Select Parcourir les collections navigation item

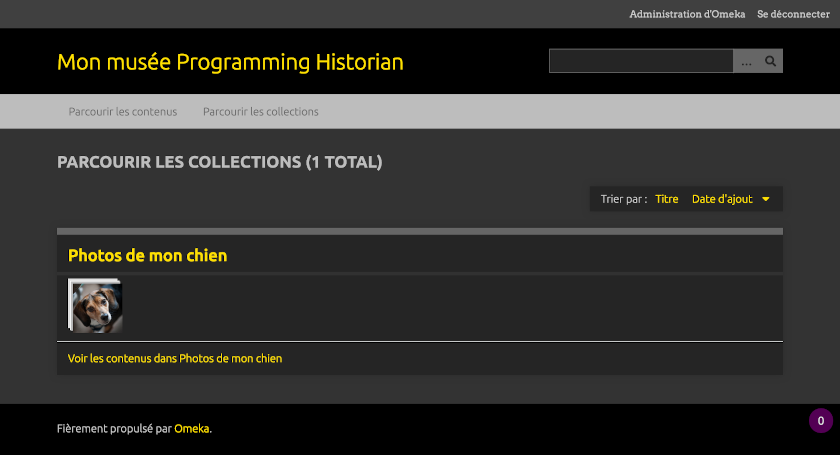[261, 112]
